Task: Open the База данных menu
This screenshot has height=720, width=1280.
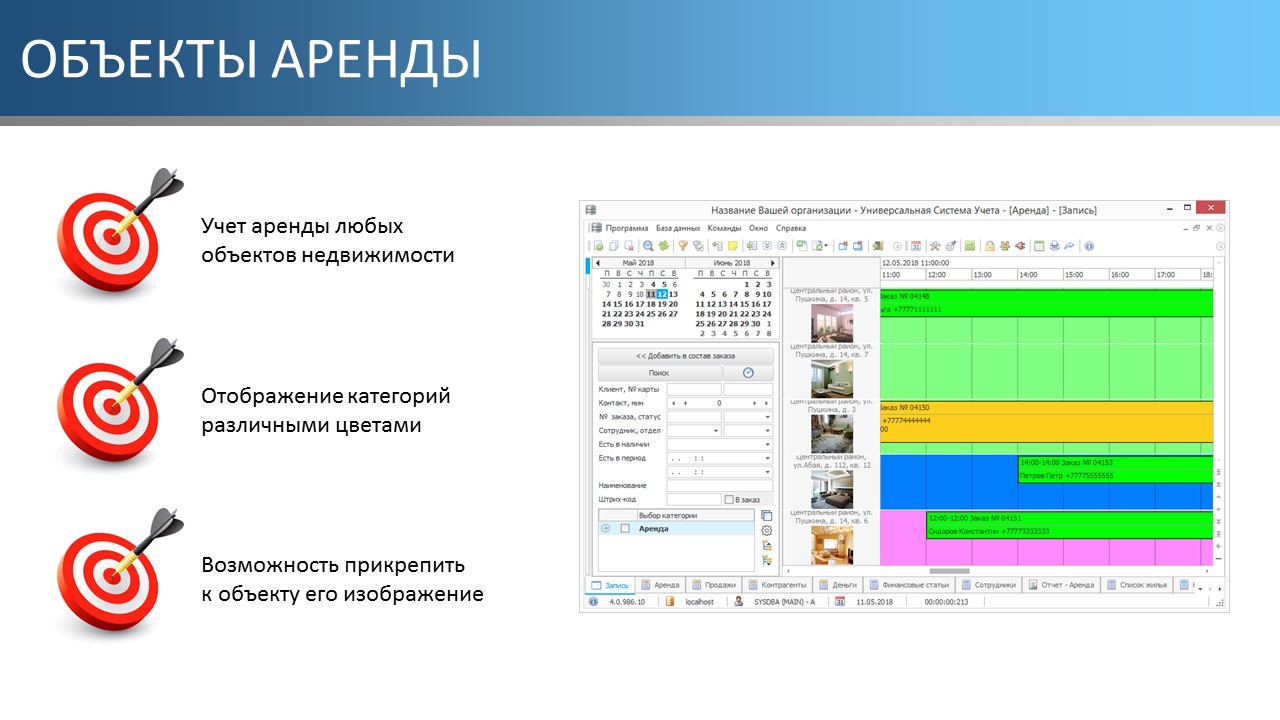Action: pyautogui.click(x=678, y=228)
